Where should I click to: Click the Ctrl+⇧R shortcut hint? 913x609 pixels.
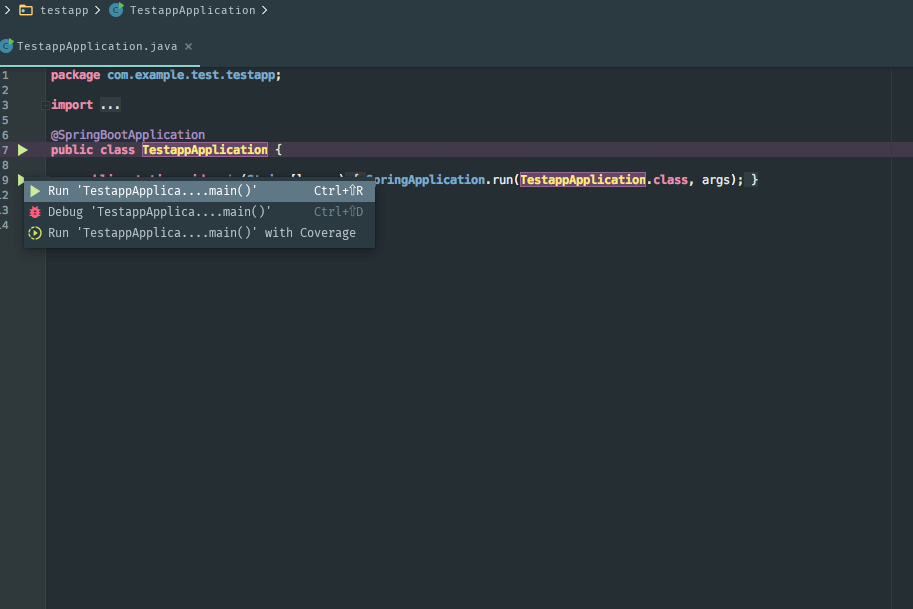click(338, 191)
